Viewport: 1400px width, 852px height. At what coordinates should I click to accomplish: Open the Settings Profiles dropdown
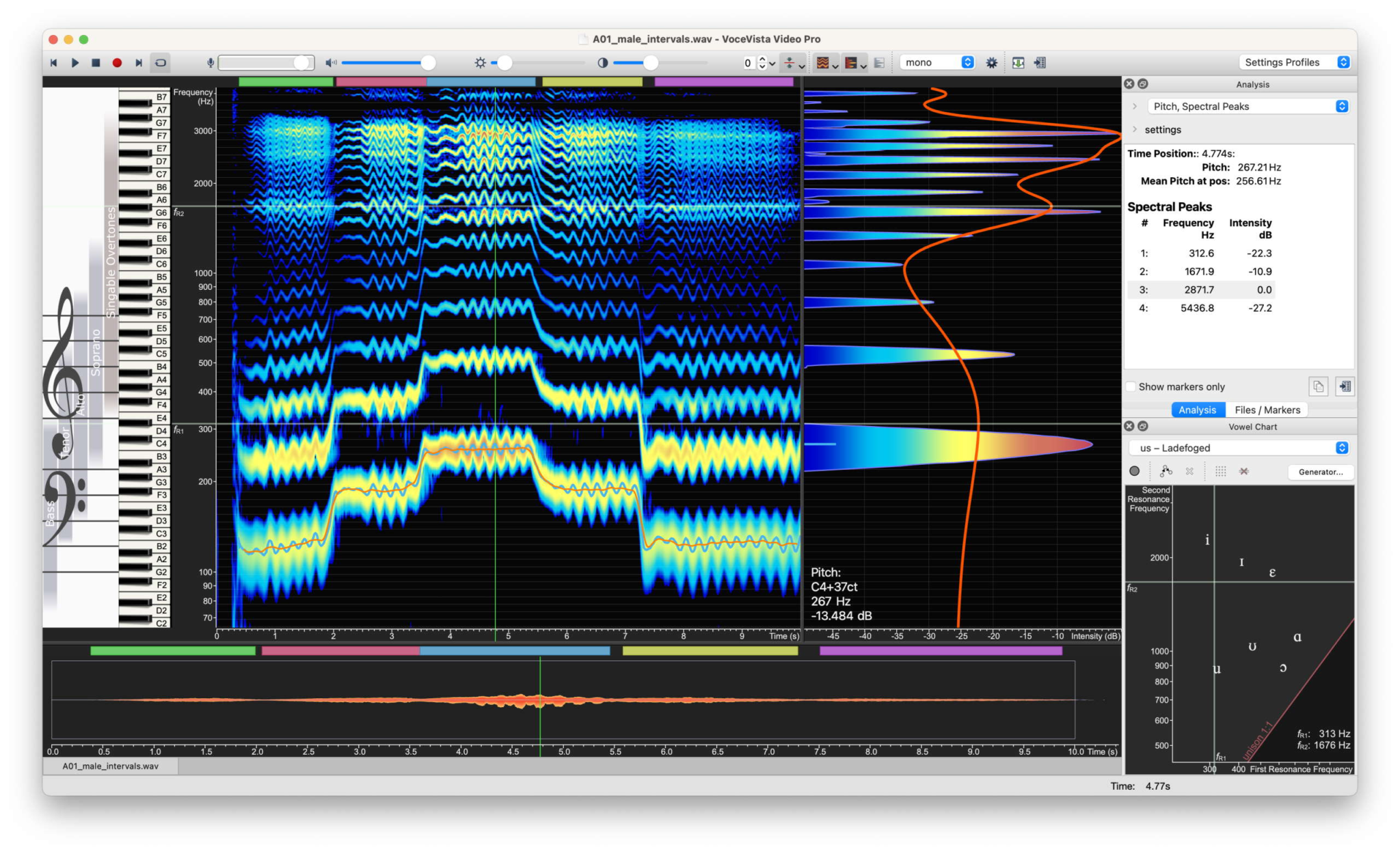tap(1295, 62)
